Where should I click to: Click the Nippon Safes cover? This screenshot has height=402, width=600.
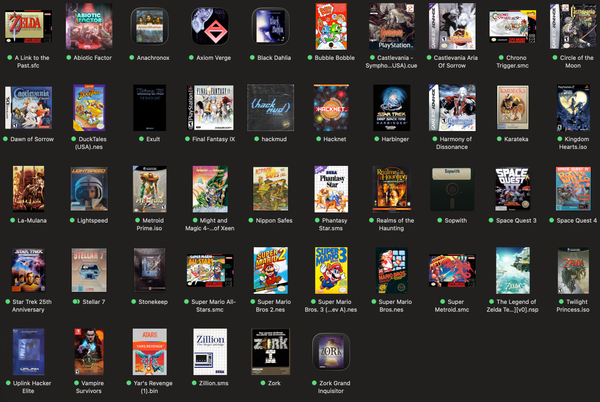(x=271, y=189)
